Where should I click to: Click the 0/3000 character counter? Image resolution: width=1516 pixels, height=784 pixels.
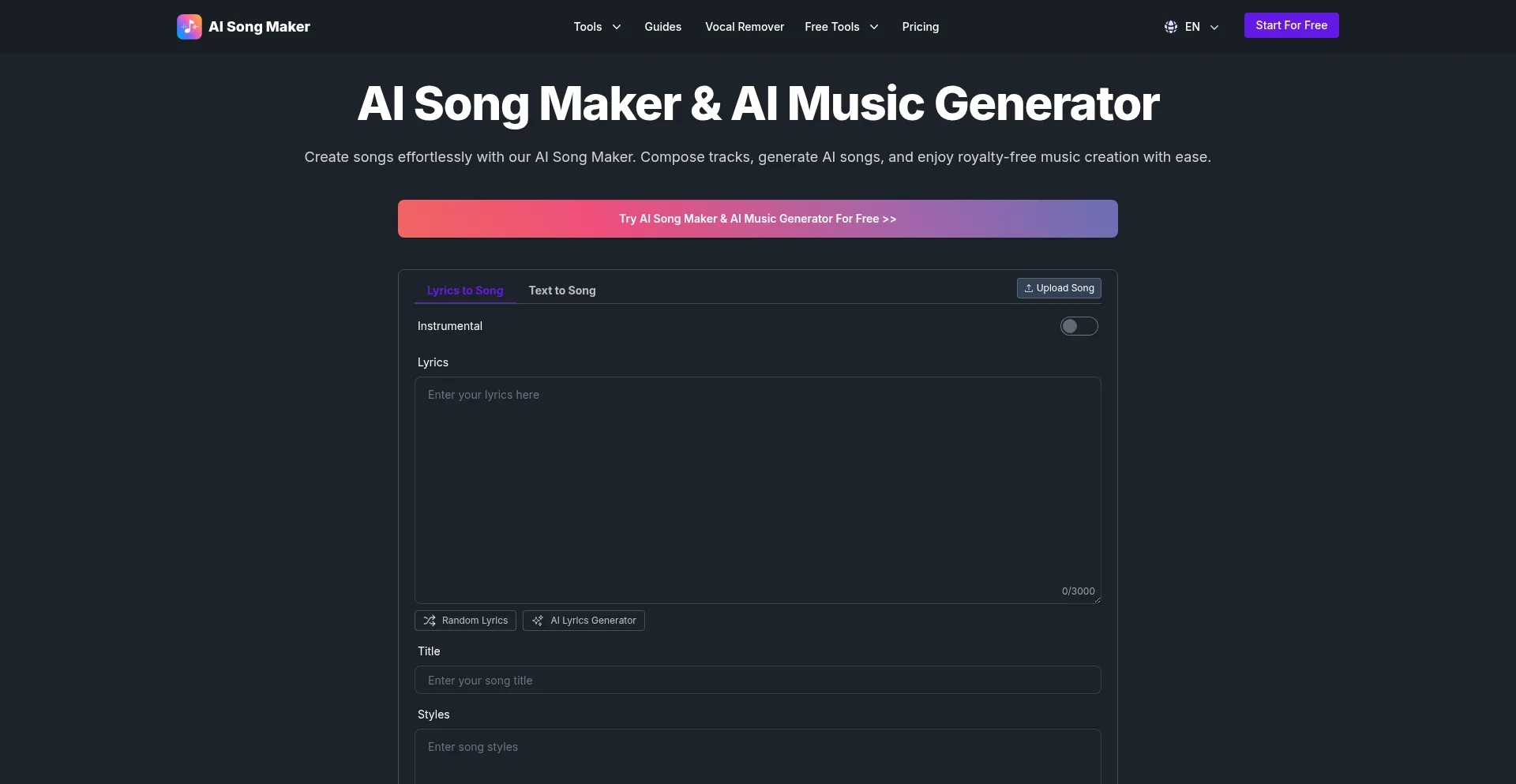point(1078,591)
